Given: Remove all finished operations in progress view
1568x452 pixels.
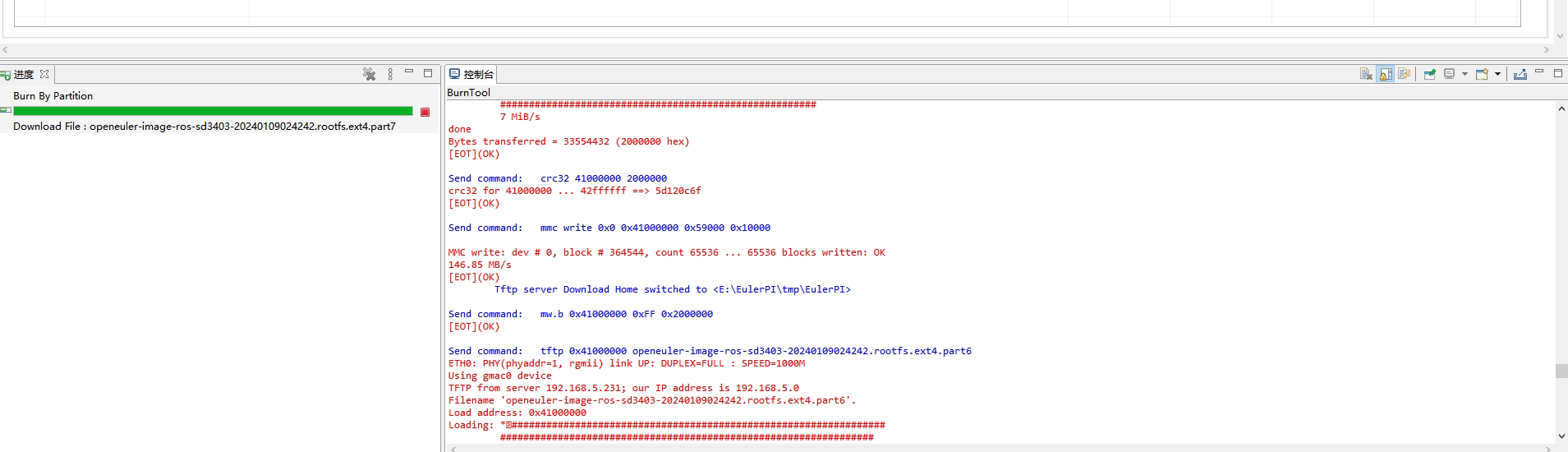Looking at the screenshot, I should tap(370, 74).
